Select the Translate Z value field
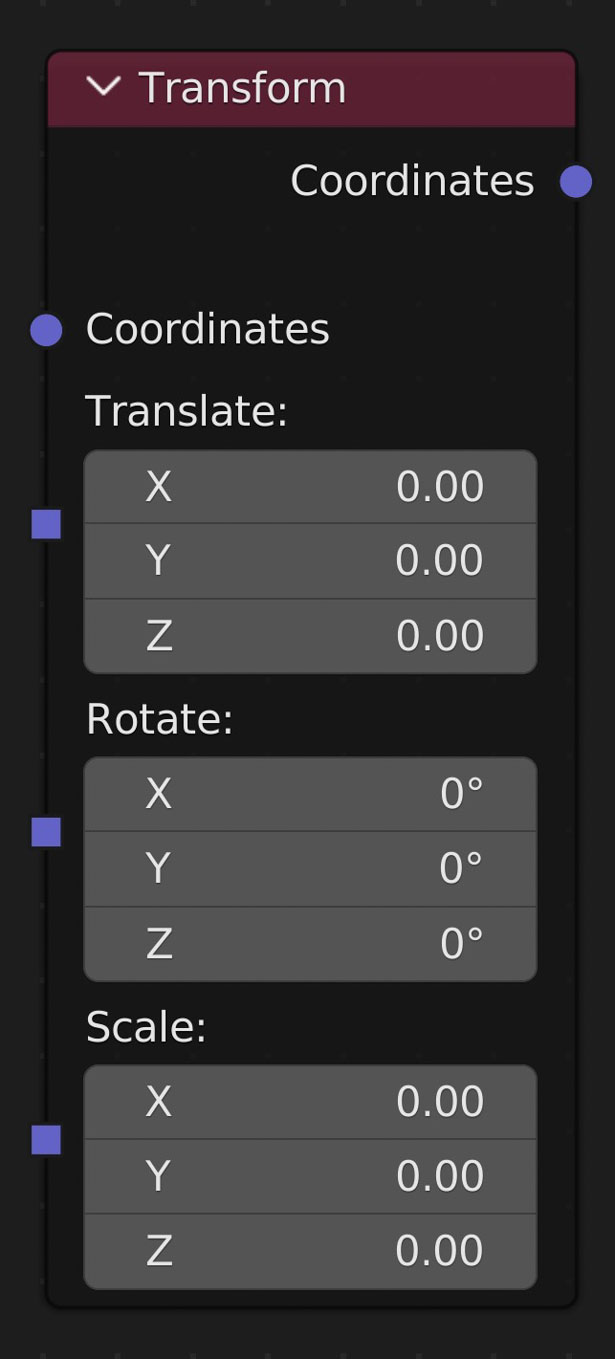The width and height of the screenshot is (615, 1359). click(x=310, y=636)
